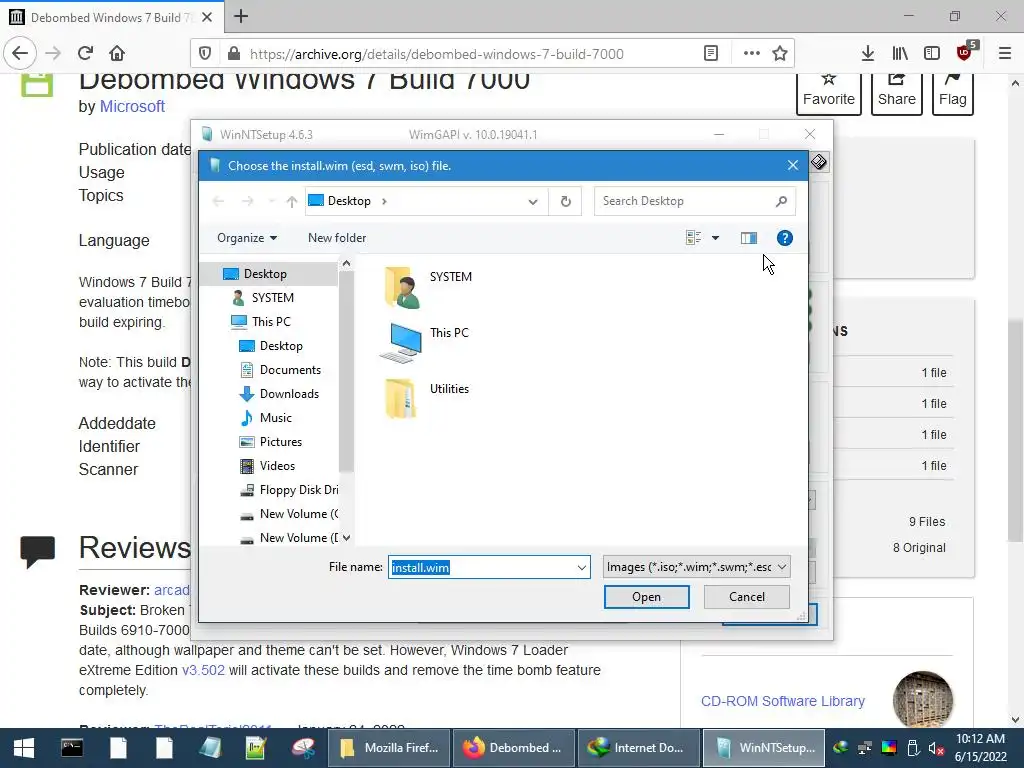The image size is (1024, 768).
Task: Click the File name text field
Action: tap(481, 568)
